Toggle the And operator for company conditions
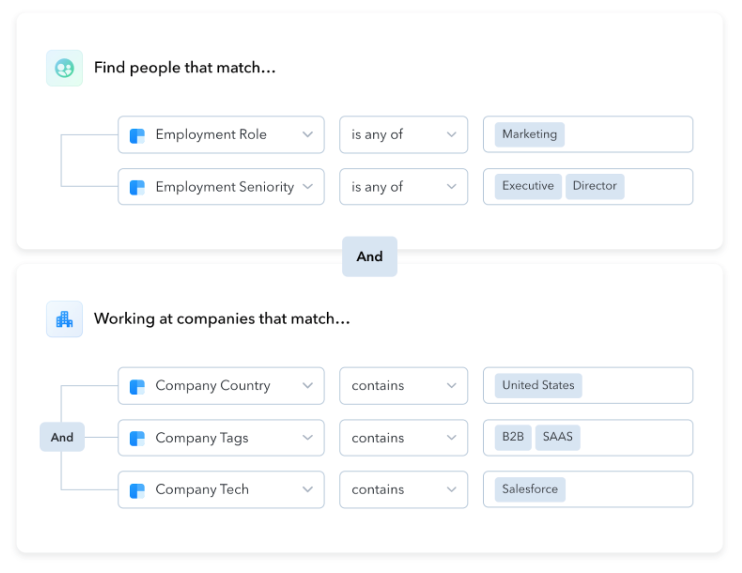The height and width of the screenshot is (573, 742). [x=62, y=437]
